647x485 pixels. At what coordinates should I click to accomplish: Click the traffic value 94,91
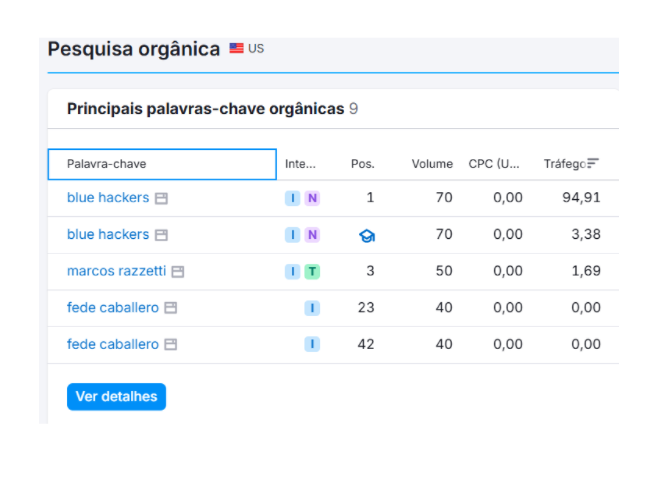point(581,198)
